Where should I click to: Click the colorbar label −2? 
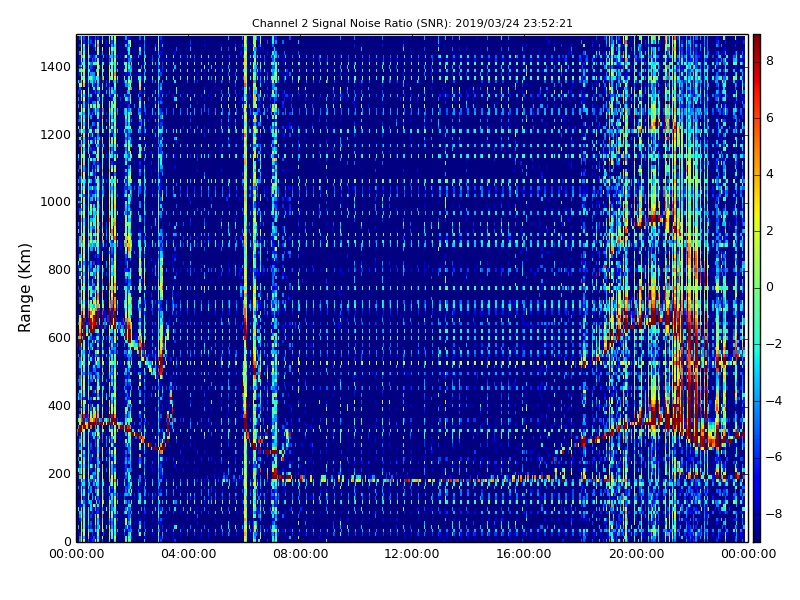coord(773,344)
